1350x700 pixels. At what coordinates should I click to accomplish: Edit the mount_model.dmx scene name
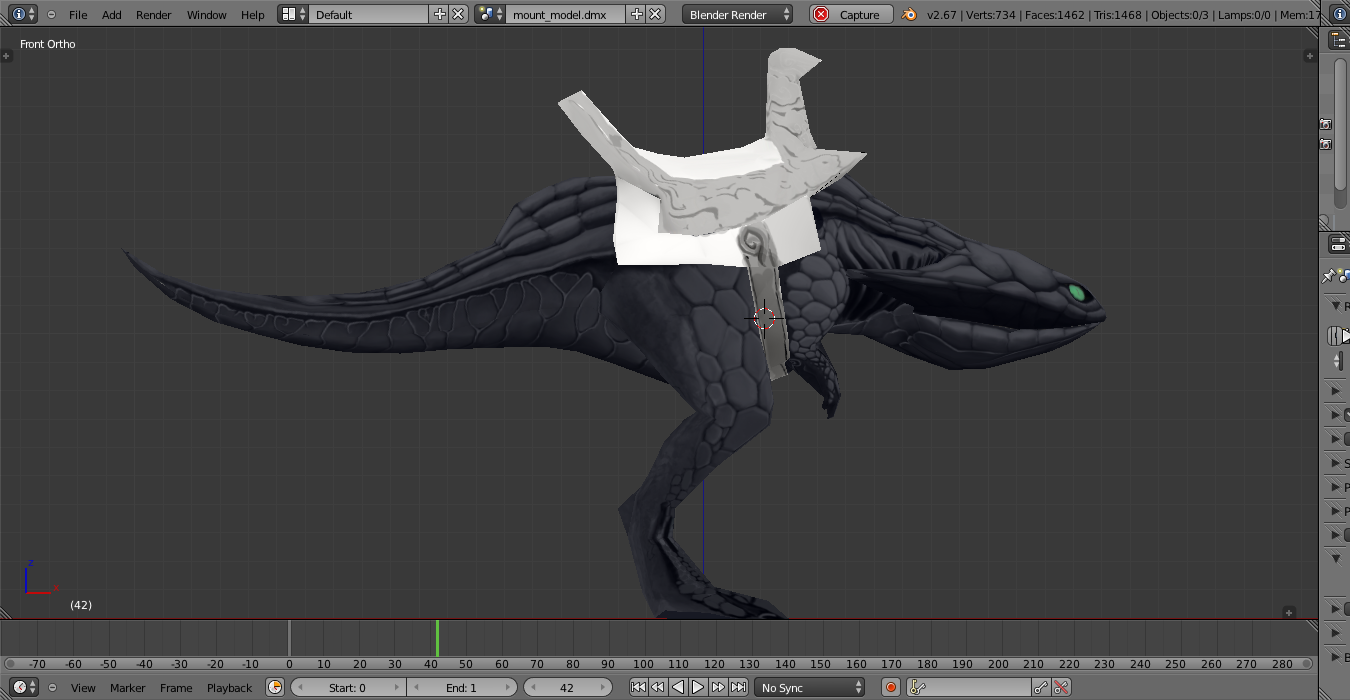(566, 14)
